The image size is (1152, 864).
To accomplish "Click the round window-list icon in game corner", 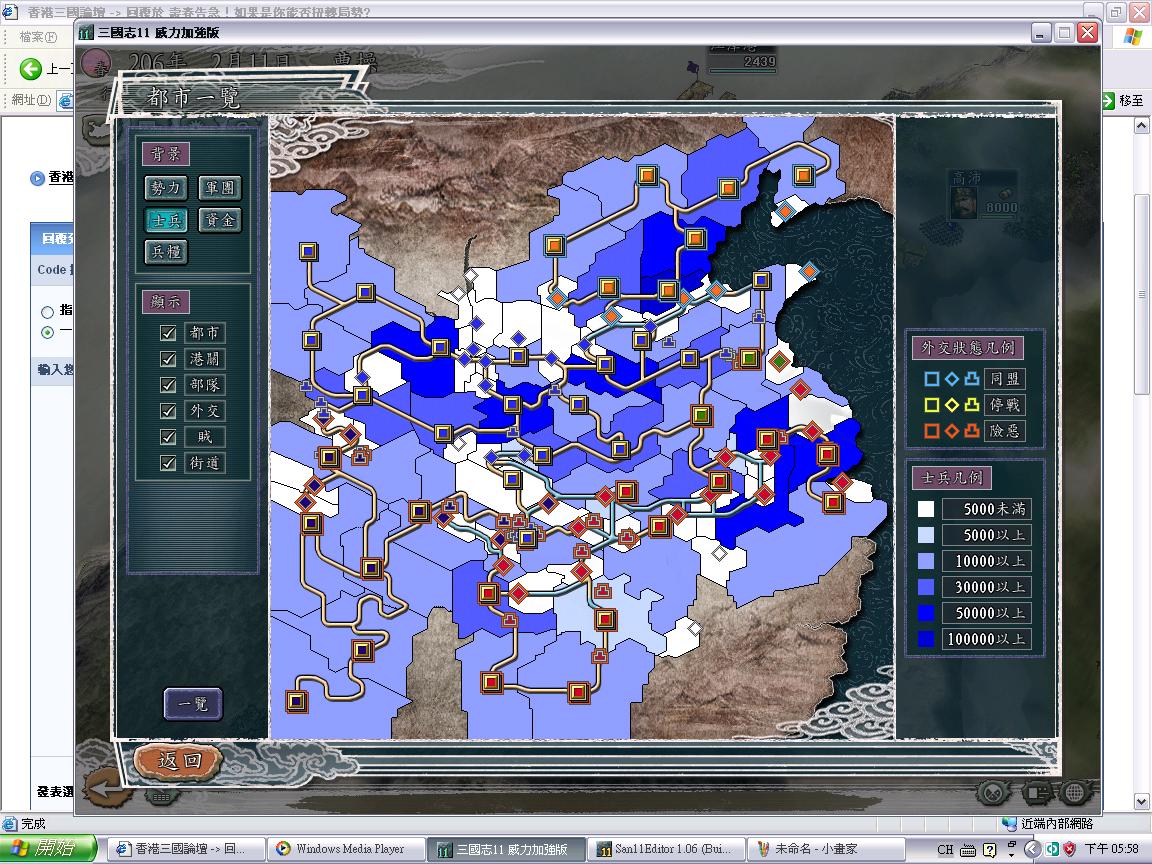I will point(1037,792).
